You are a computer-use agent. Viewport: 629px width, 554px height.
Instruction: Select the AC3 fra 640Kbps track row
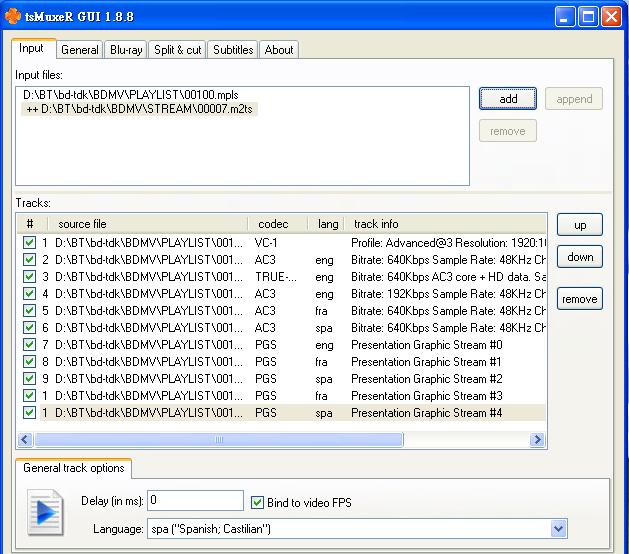(x=282, y=310)
